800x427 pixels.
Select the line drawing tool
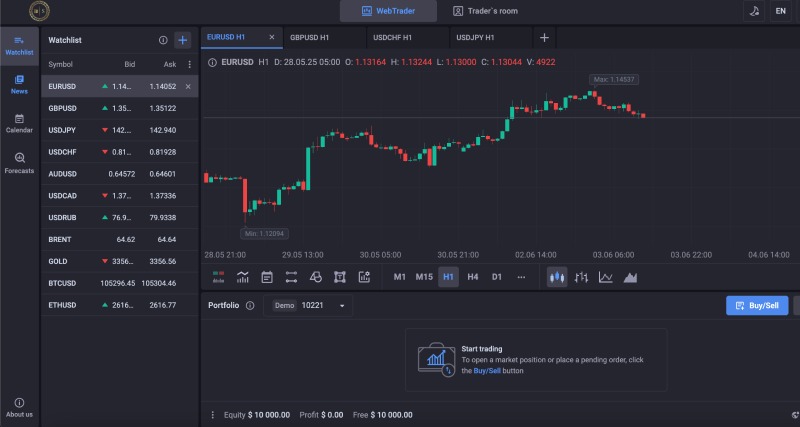tap(291, 277)
